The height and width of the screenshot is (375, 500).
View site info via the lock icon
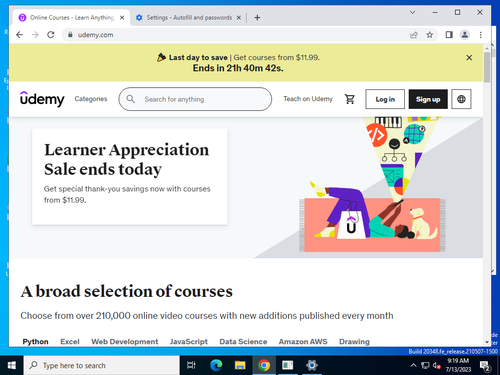pos(70,35)
